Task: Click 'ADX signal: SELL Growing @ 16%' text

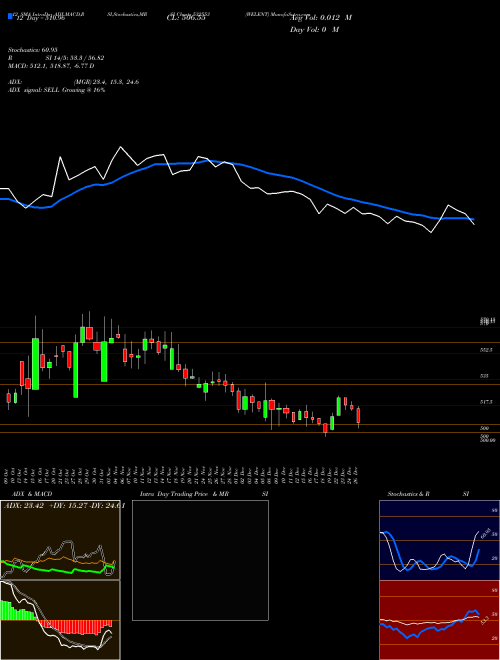Action: pyautogui.click(x=56, y=90)
